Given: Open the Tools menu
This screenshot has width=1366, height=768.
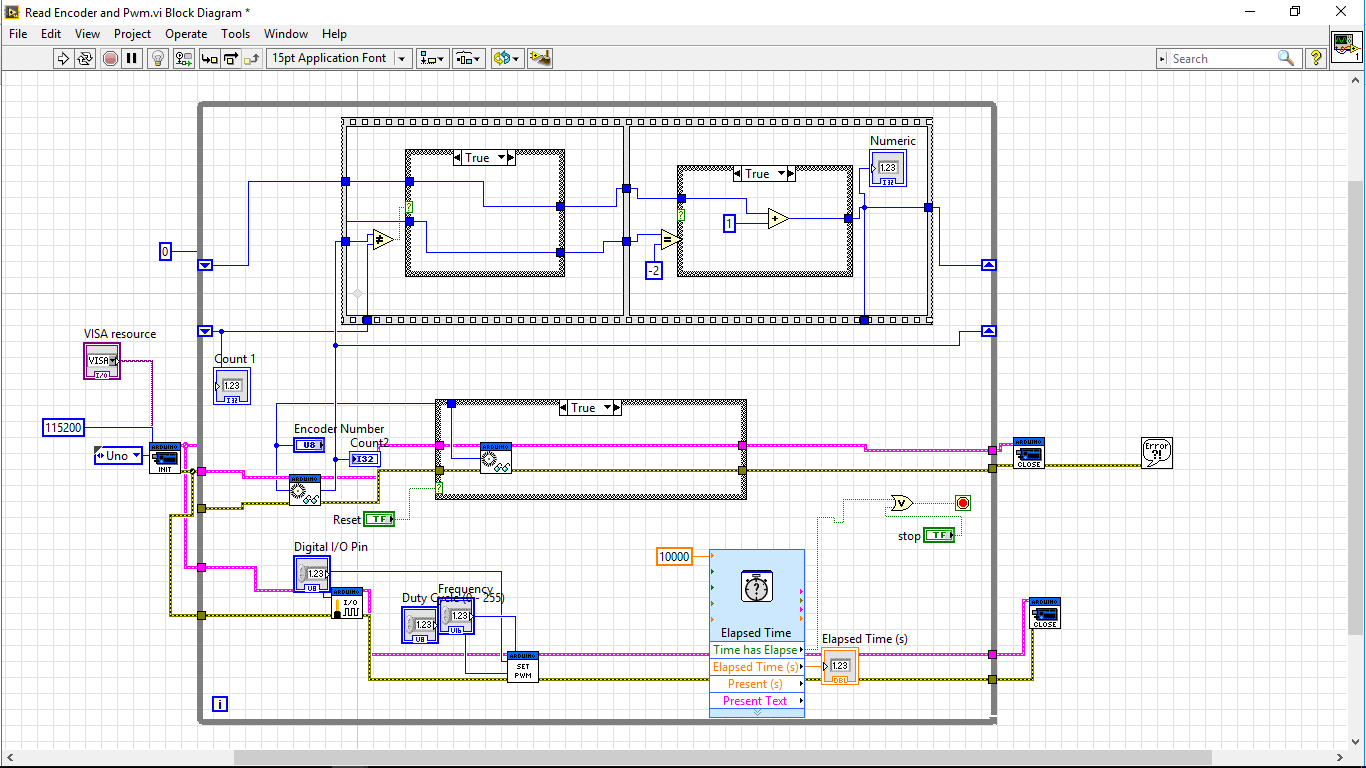Looking at the screenshot, I should [x=235, y=33].
